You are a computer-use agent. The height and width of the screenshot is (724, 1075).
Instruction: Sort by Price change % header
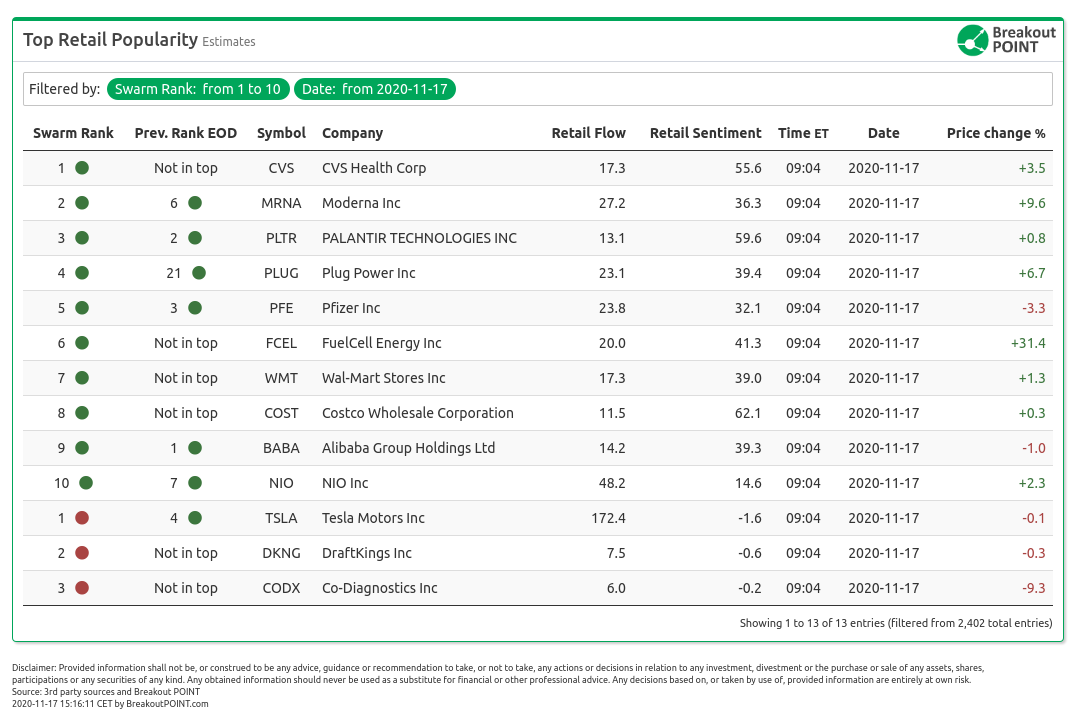(x=995, y=133)
